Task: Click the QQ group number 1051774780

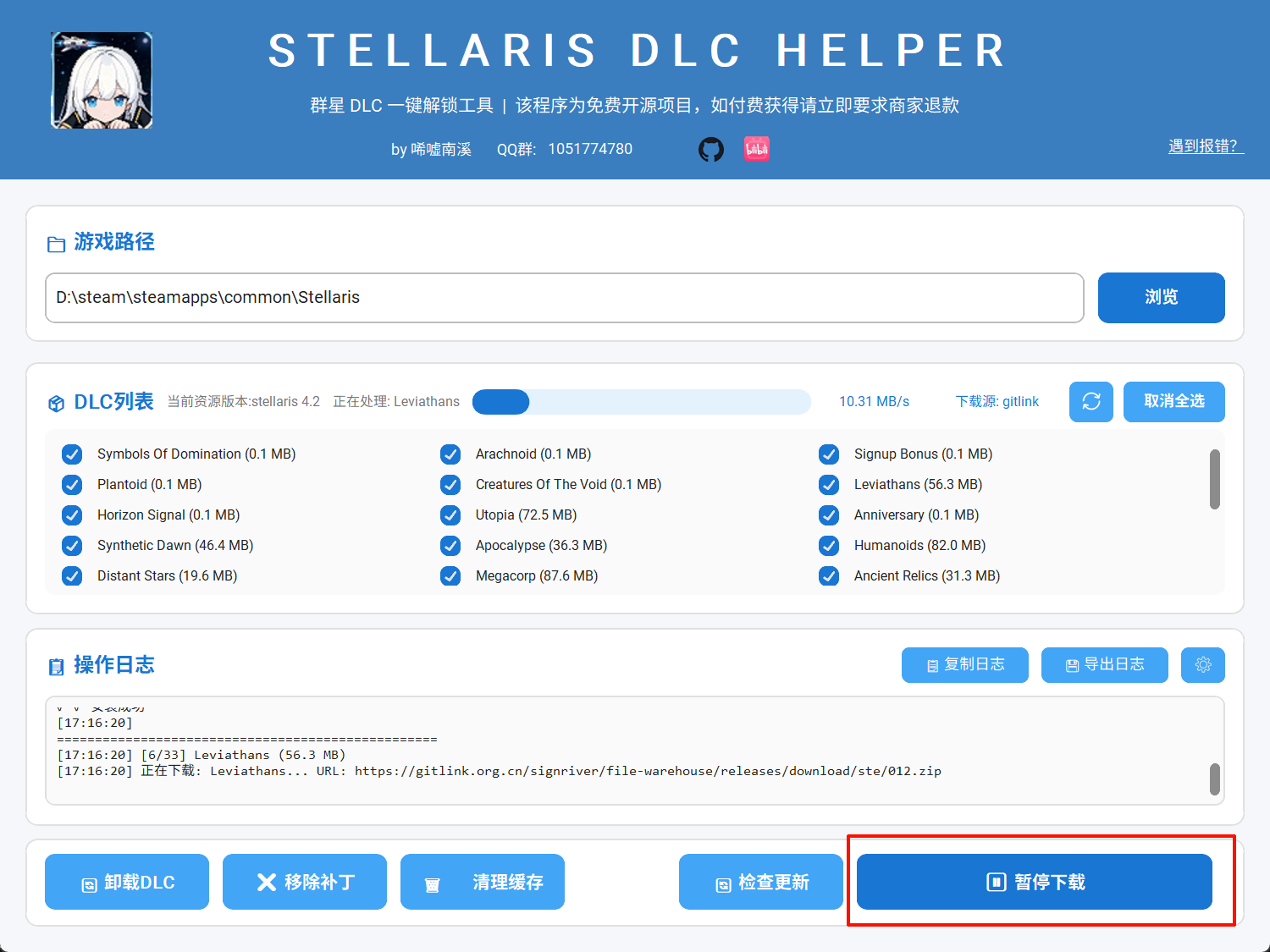Action: click(x=590, y=150)
